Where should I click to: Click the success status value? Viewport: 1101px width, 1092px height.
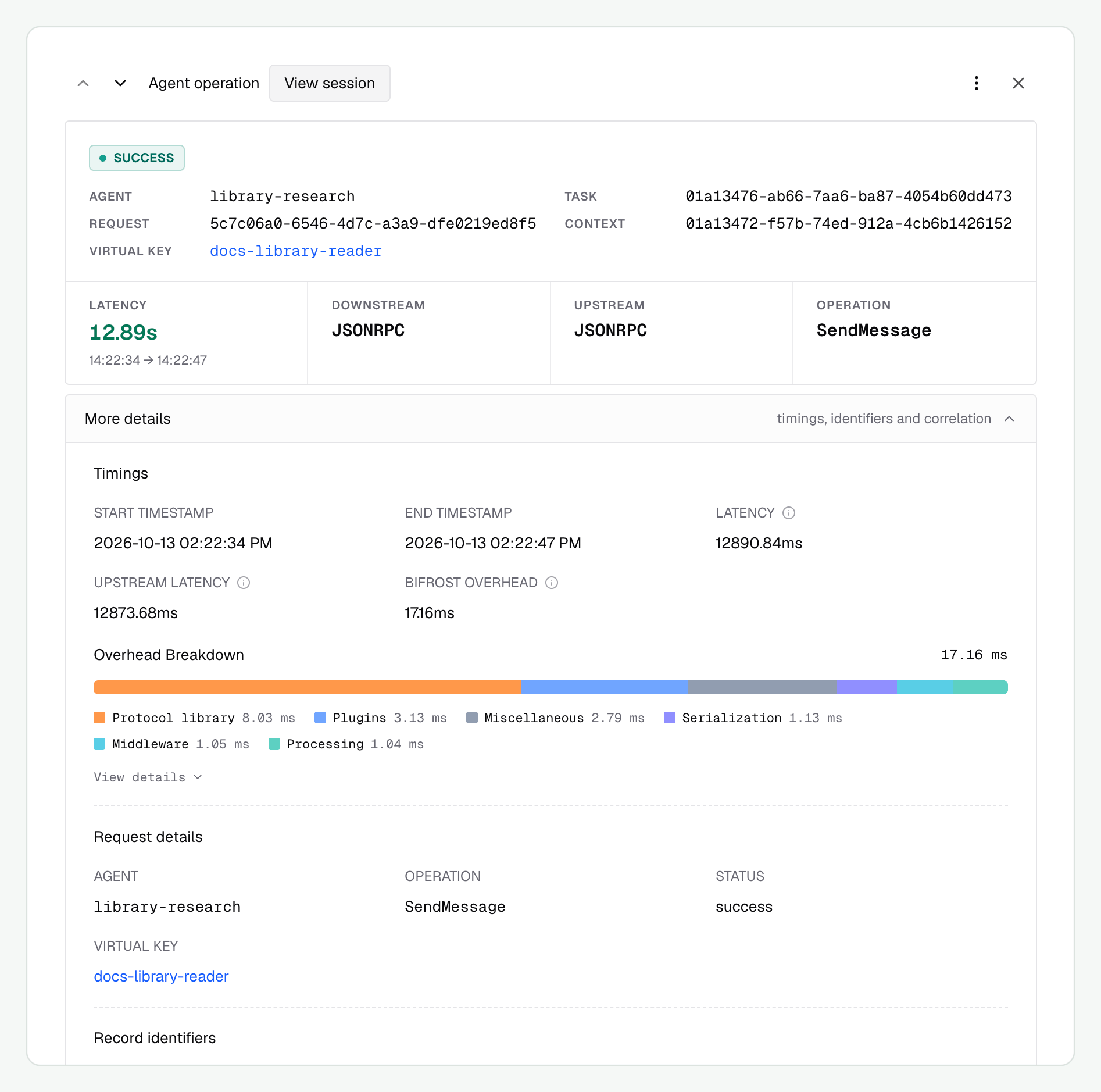click(744, 907)
